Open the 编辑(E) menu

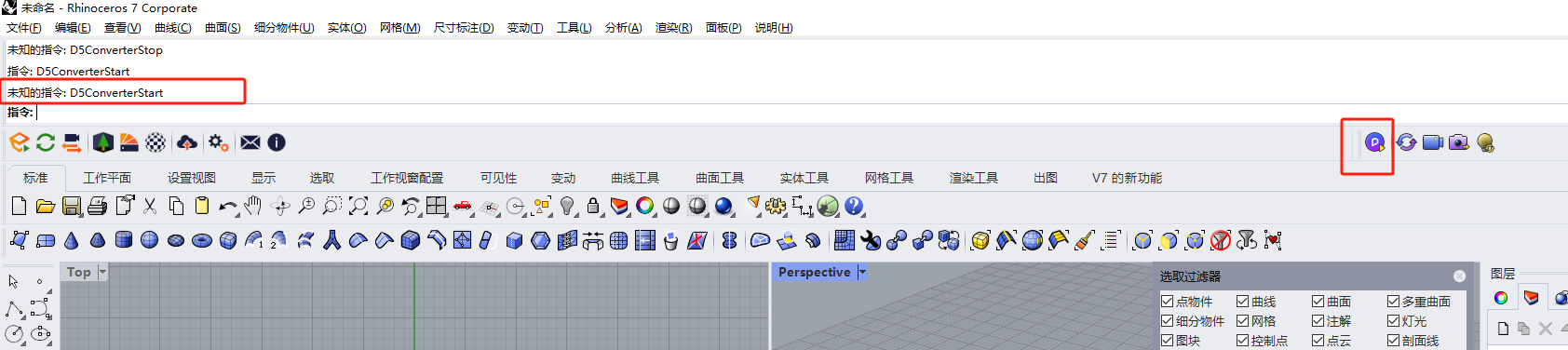[73, 28]
